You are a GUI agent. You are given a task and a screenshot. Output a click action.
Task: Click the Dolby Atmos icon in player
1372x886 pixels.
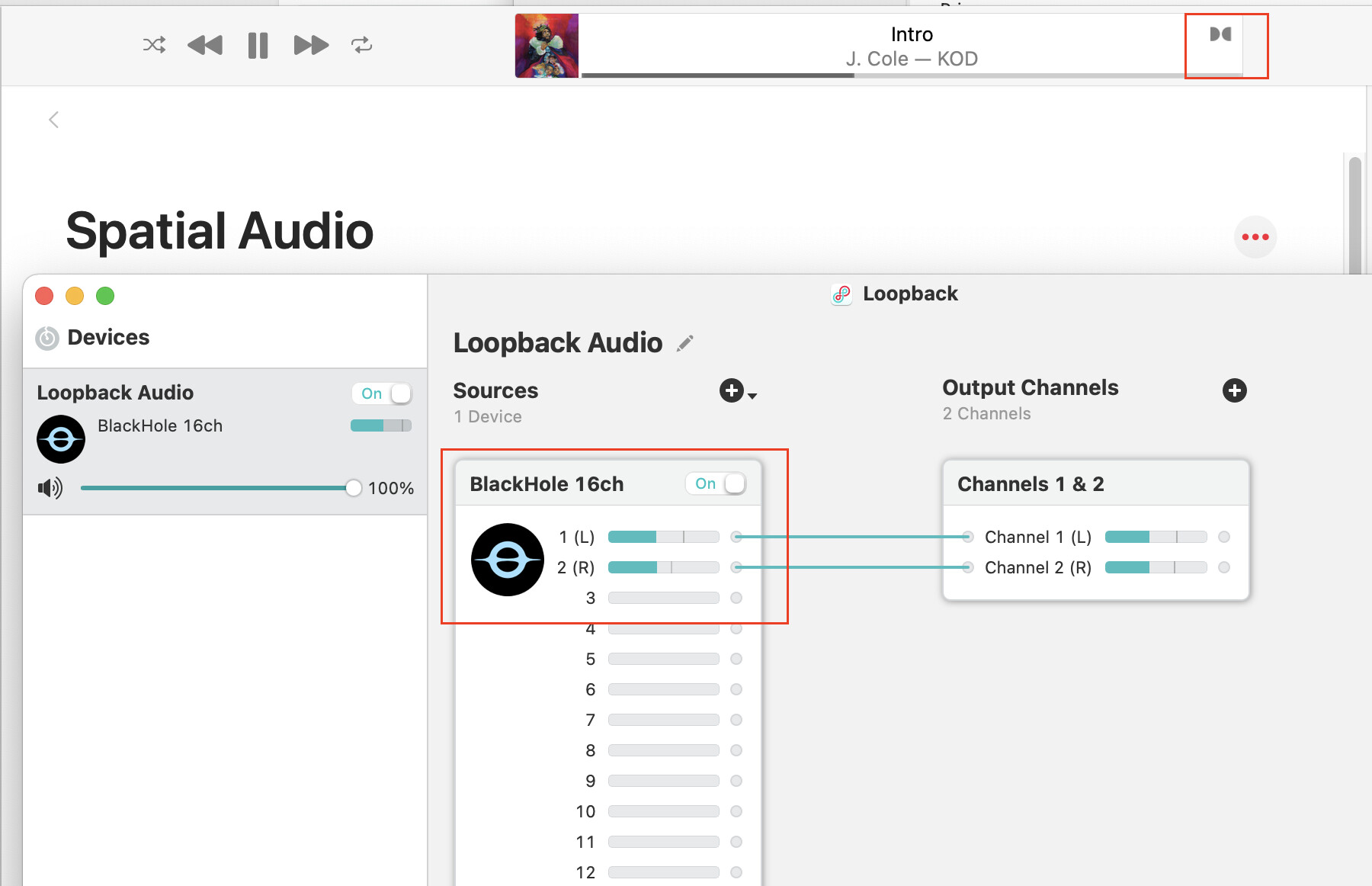(x=1220, y=34)
